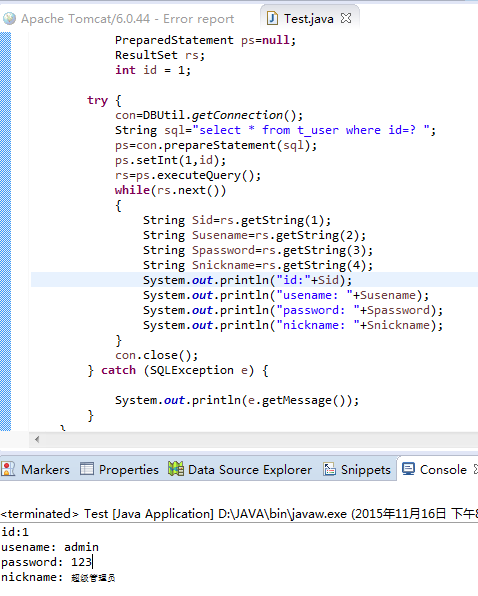Click console output 'id:1'
The image size is (478, 596).
tap(15, 532)
